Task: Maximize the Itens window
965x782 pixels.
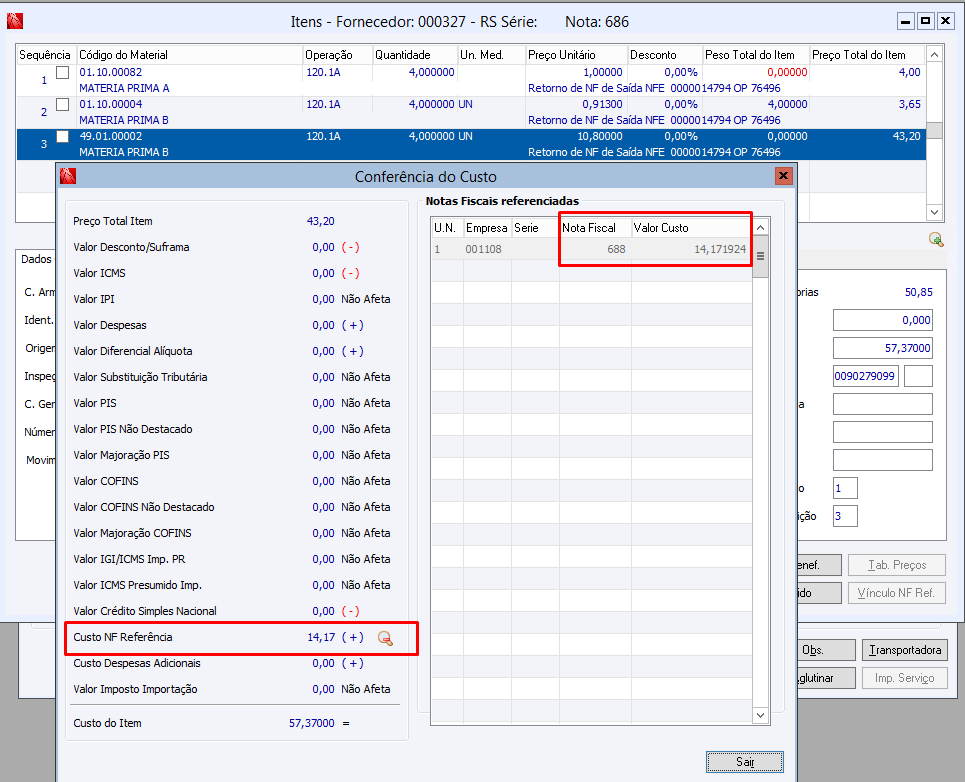Action: coord(925,21)
